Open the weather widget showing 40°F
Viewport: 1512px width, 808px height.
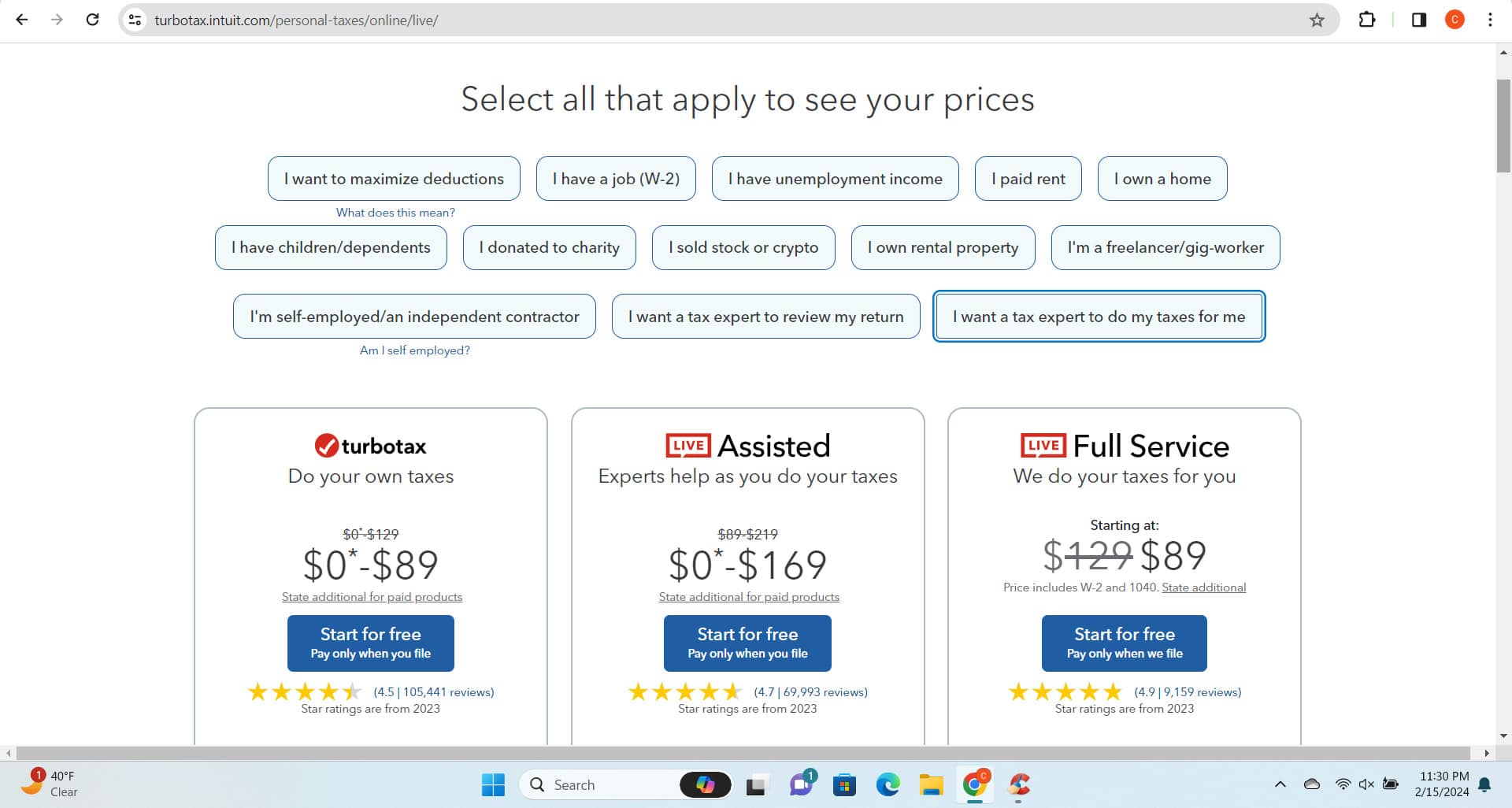tap(50, 784)
